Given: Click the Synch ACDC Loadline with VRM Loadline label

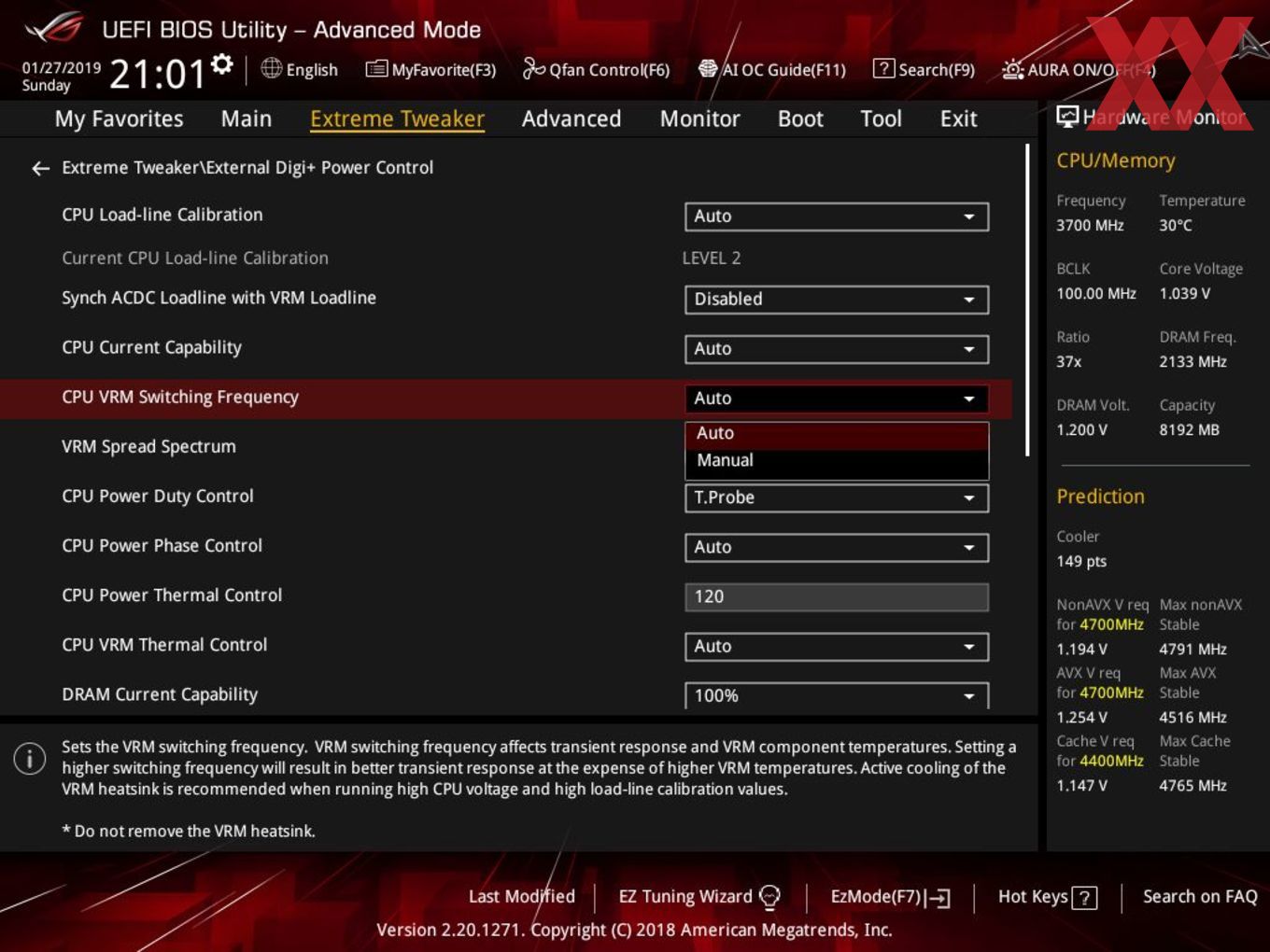Looking at the screenshot, I should tap(219, 298).
